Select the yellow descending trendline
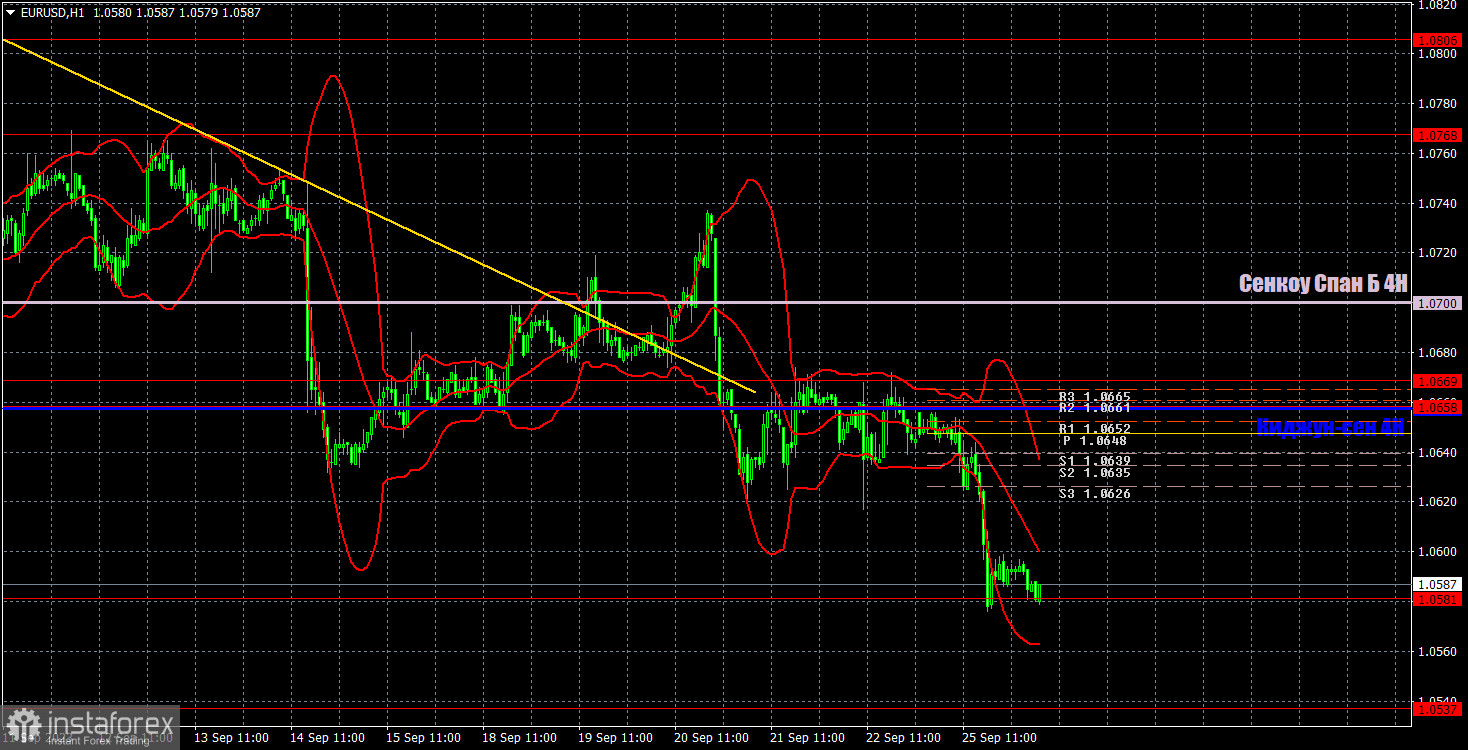The image size is (1468, 750). pos(380,216)
